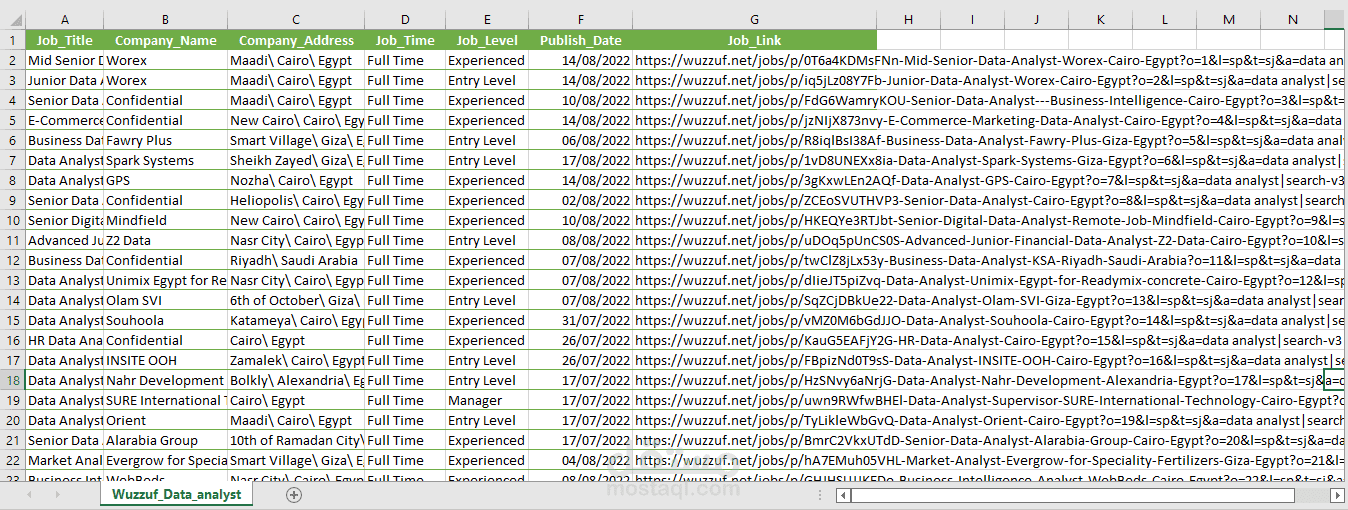The width and height of the screenshot is (1348, 510).
Task: Click the Publish_Date header cell
Action: click(581, 40)
